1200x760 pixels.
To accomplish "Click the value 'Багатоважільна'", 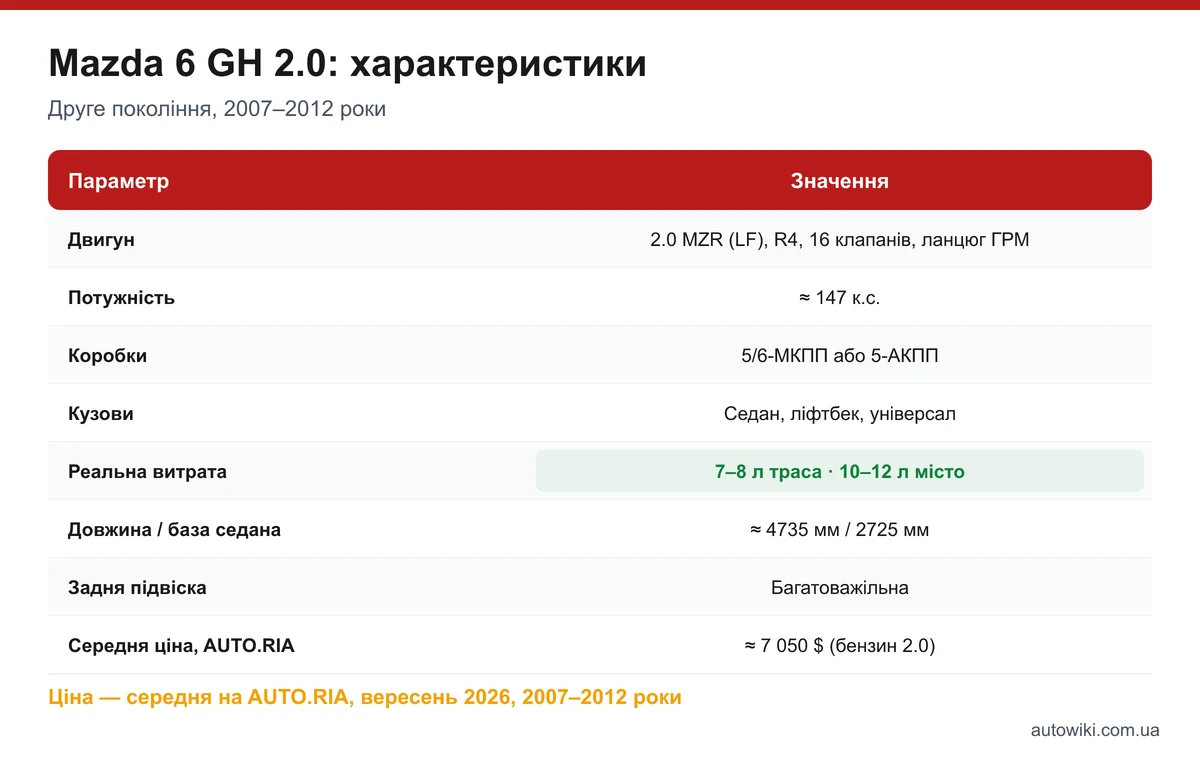I will pyautogui.click(x=840, y=588).
